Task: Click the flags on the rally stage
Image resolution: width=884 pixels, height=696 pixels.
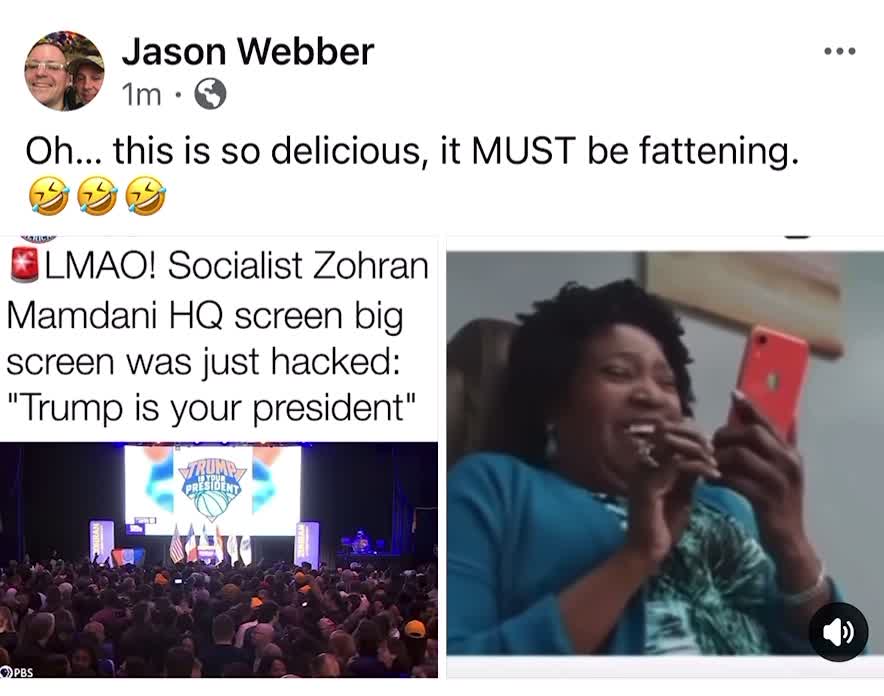Action: tap(209, 544)
